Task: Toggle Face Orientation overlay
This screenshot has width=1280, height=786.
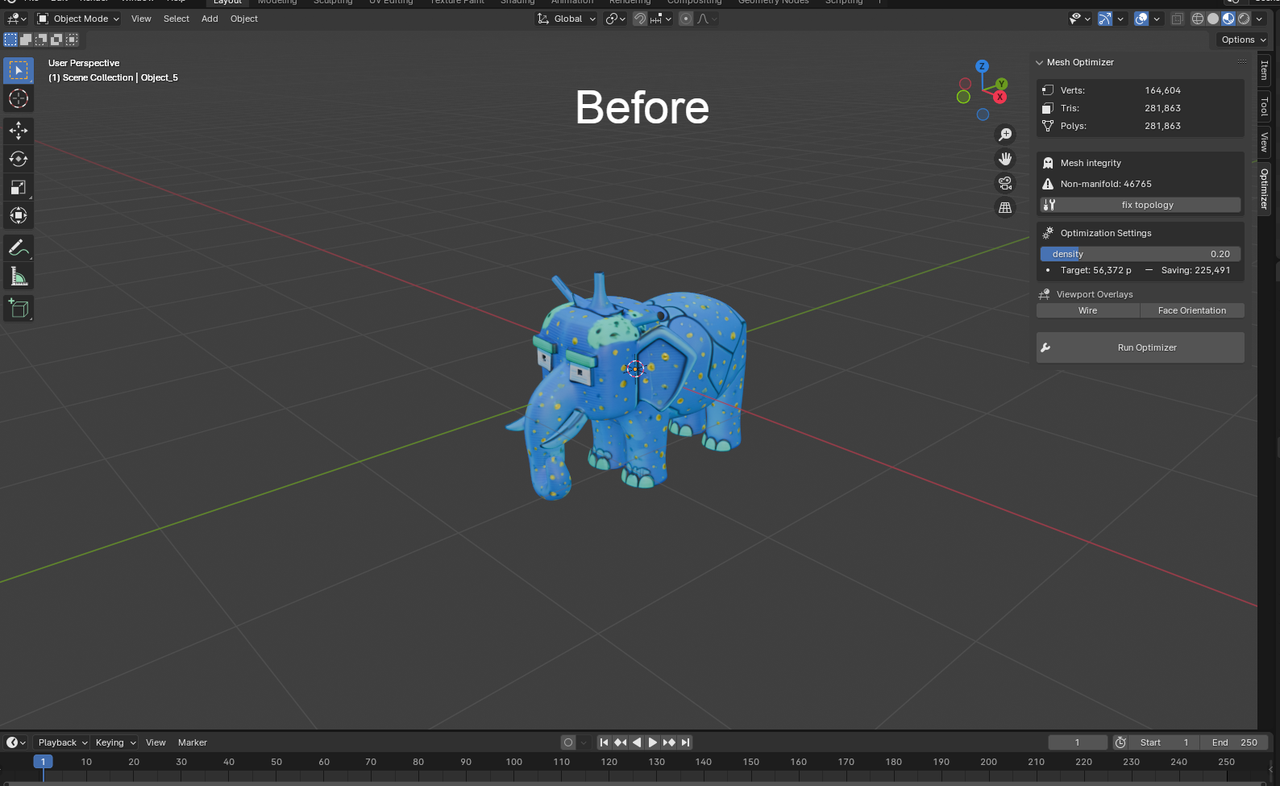Action: (1192, 310)
